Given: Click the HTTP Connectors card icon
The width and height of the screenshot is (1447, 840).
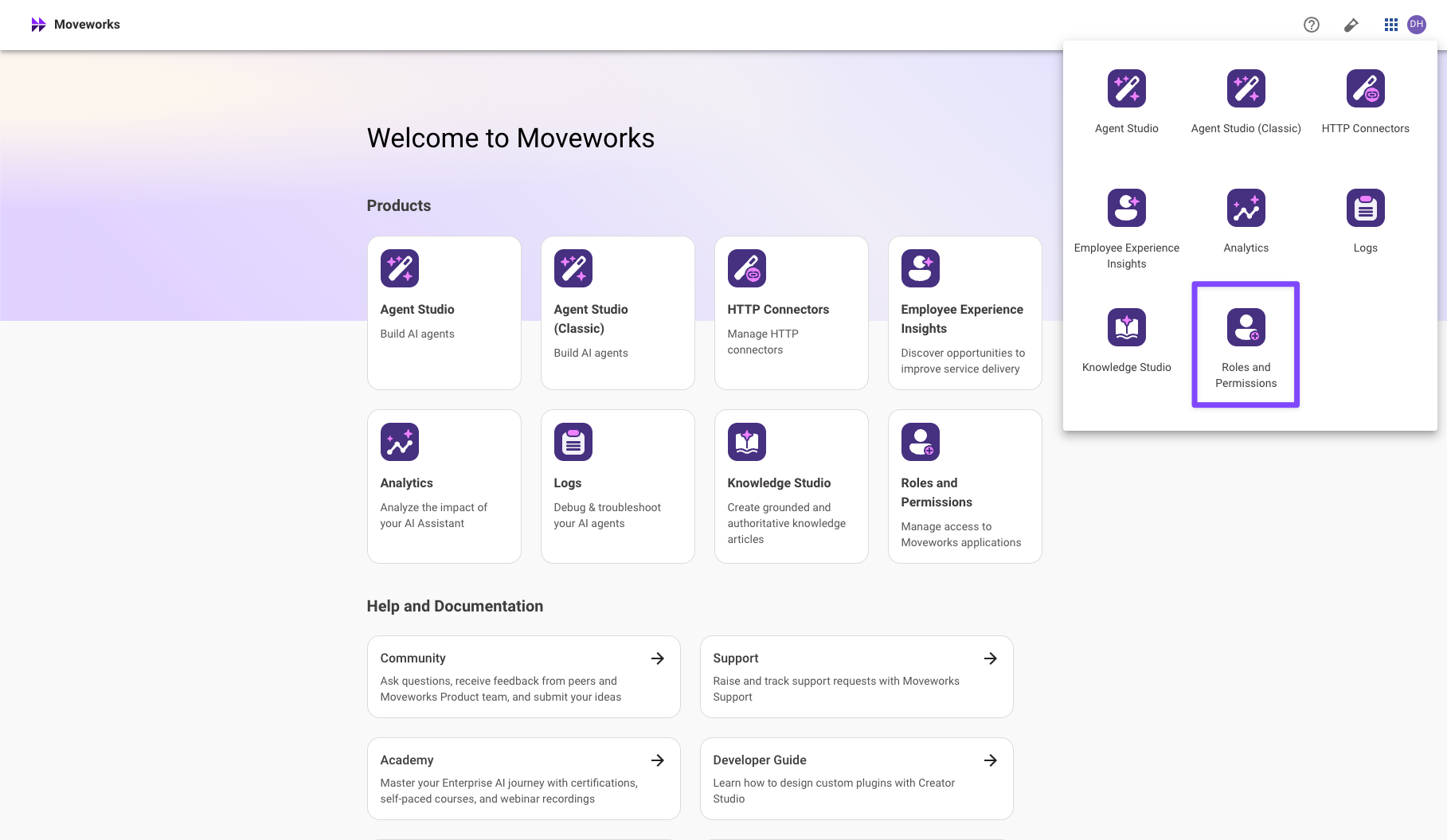Looking at the screenshot, I should 747,268.
